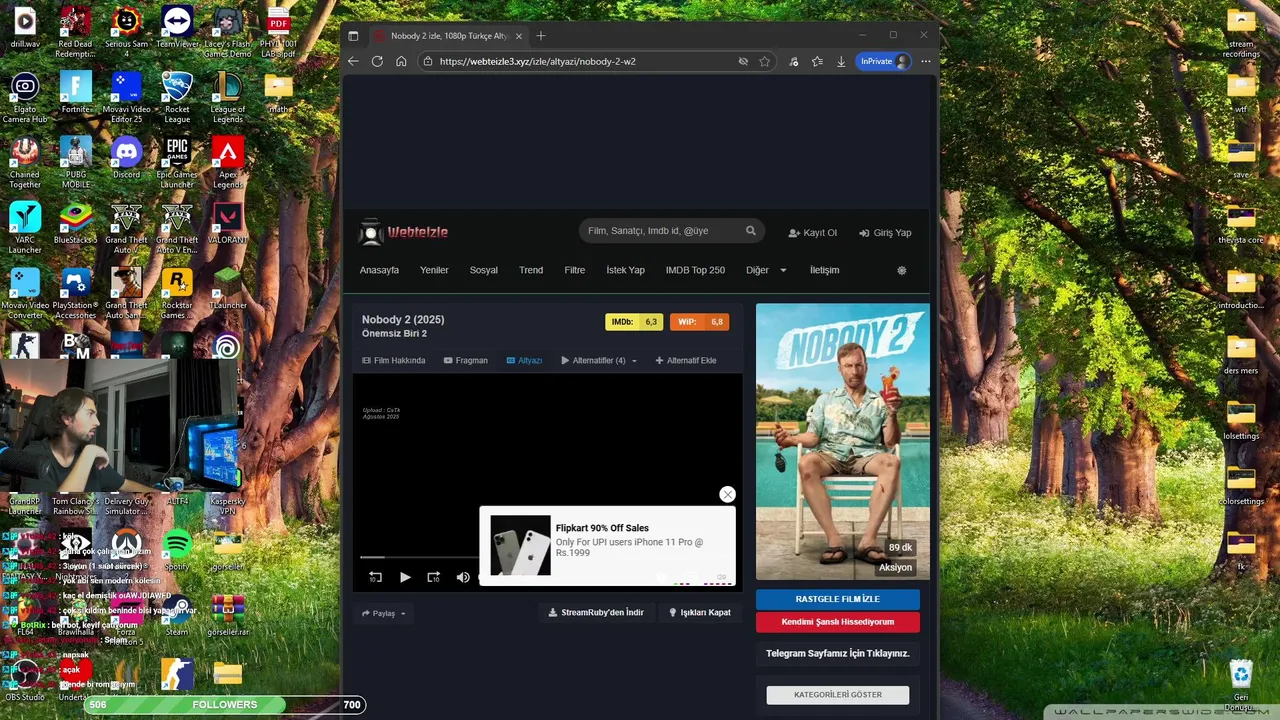Toggle site theme sun icon
The width and height of the screenshot is (1280, 720).
point(902,270)
